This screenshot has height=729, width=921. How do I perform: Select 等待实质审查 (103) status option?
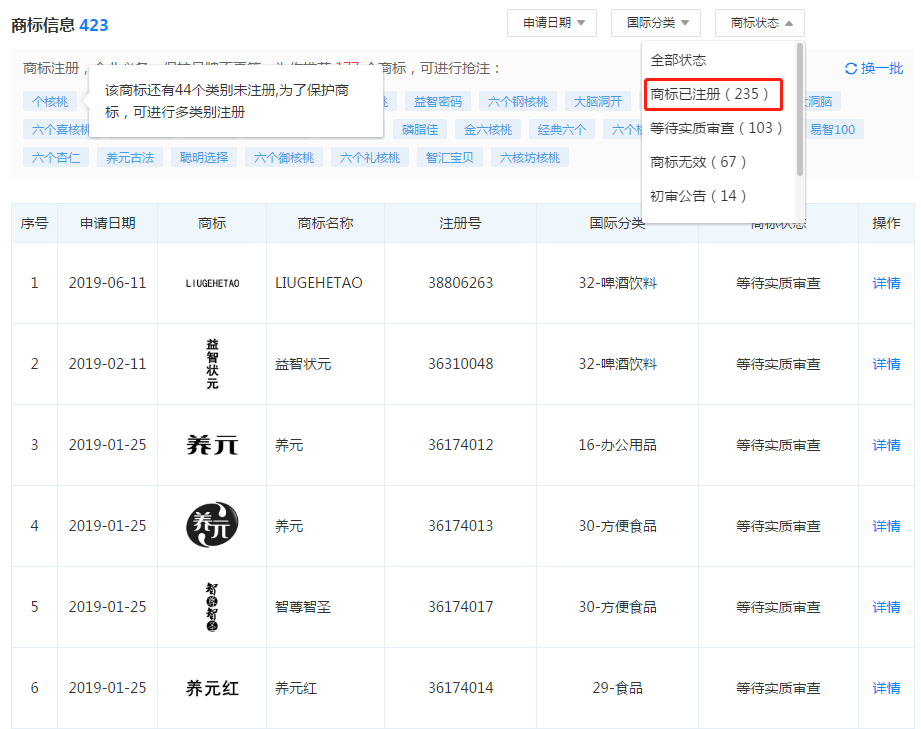coord(716,128)
